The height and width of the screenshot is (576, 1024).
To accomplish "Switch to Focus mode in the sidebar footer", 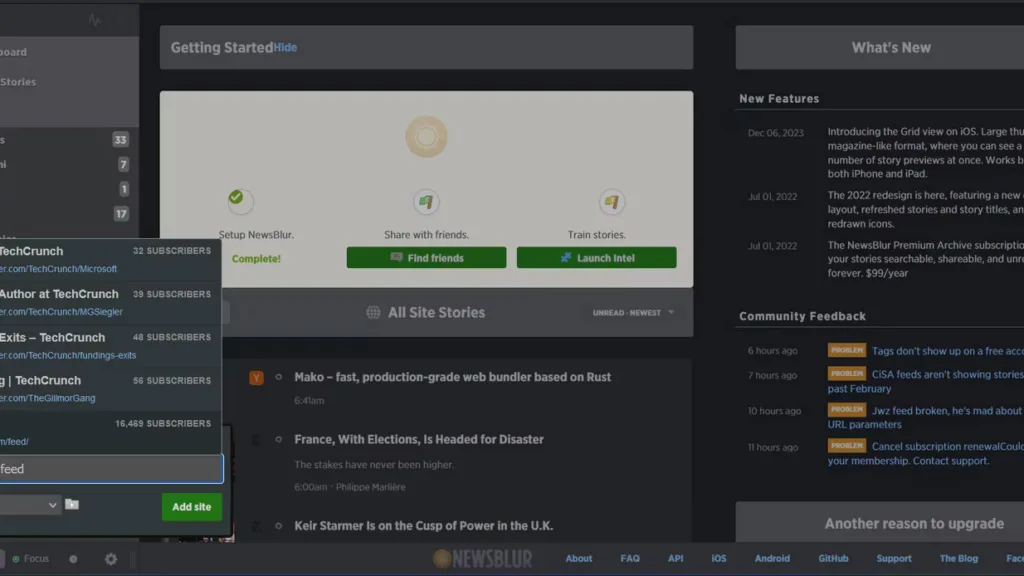I will point(31,559).
